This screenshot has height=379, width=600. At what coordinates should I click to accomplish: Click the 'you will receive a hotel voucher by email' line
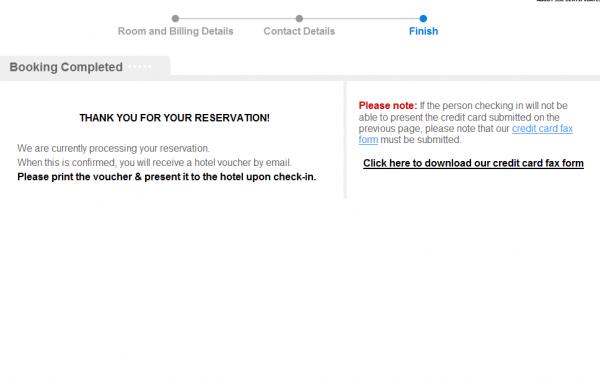154,163
